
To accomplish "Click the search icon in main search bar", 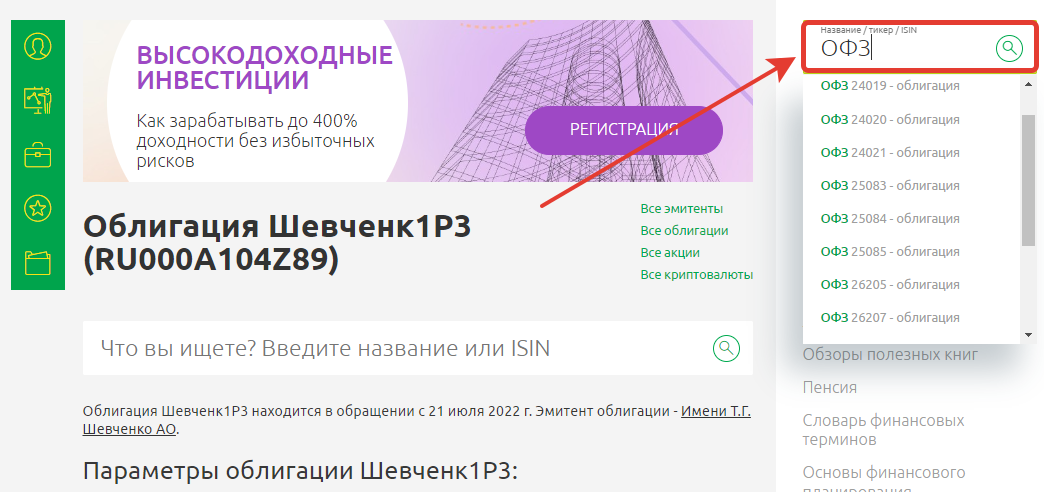I will click(x=726, y=348).
